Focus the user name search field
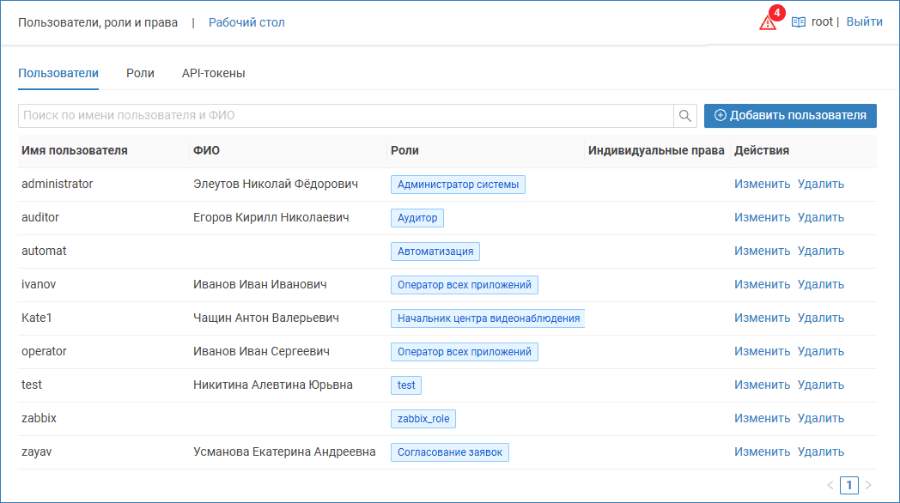 coord(346,115)
